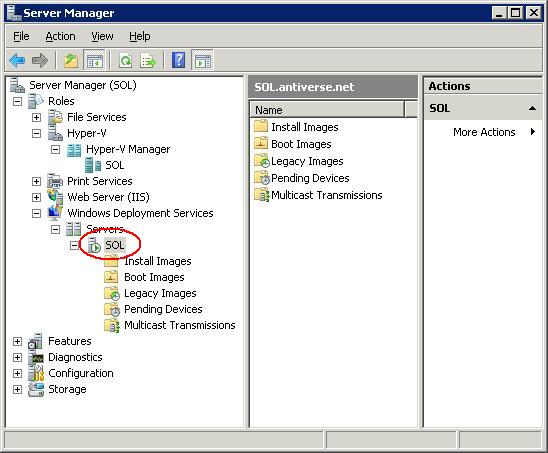The height and width of the screenshot is (453, 548).
Task: Select Pending Devices in the tree
Action: point(163,309)
